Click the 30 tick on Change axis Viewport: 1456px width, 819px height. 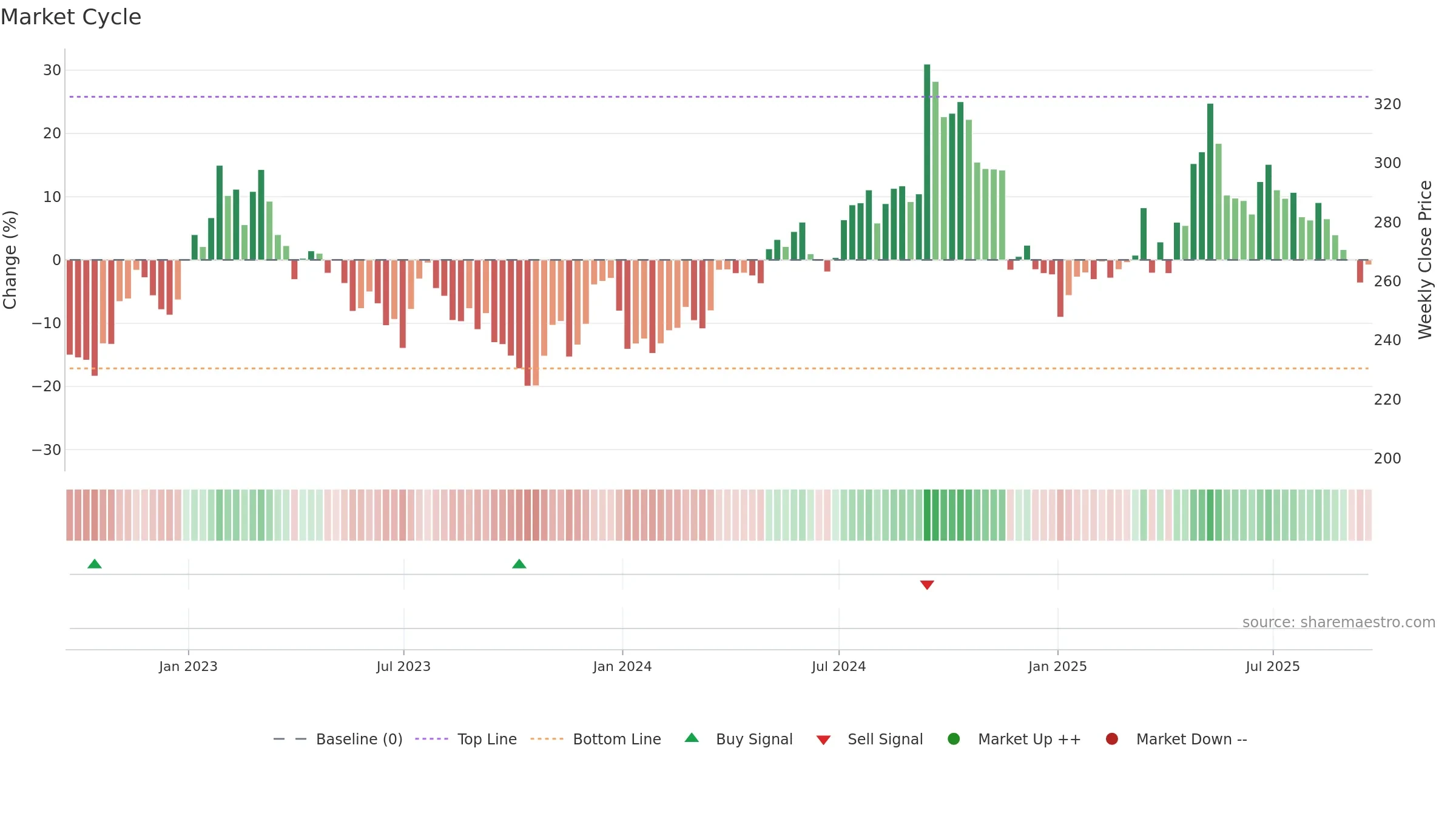(52, 70)
